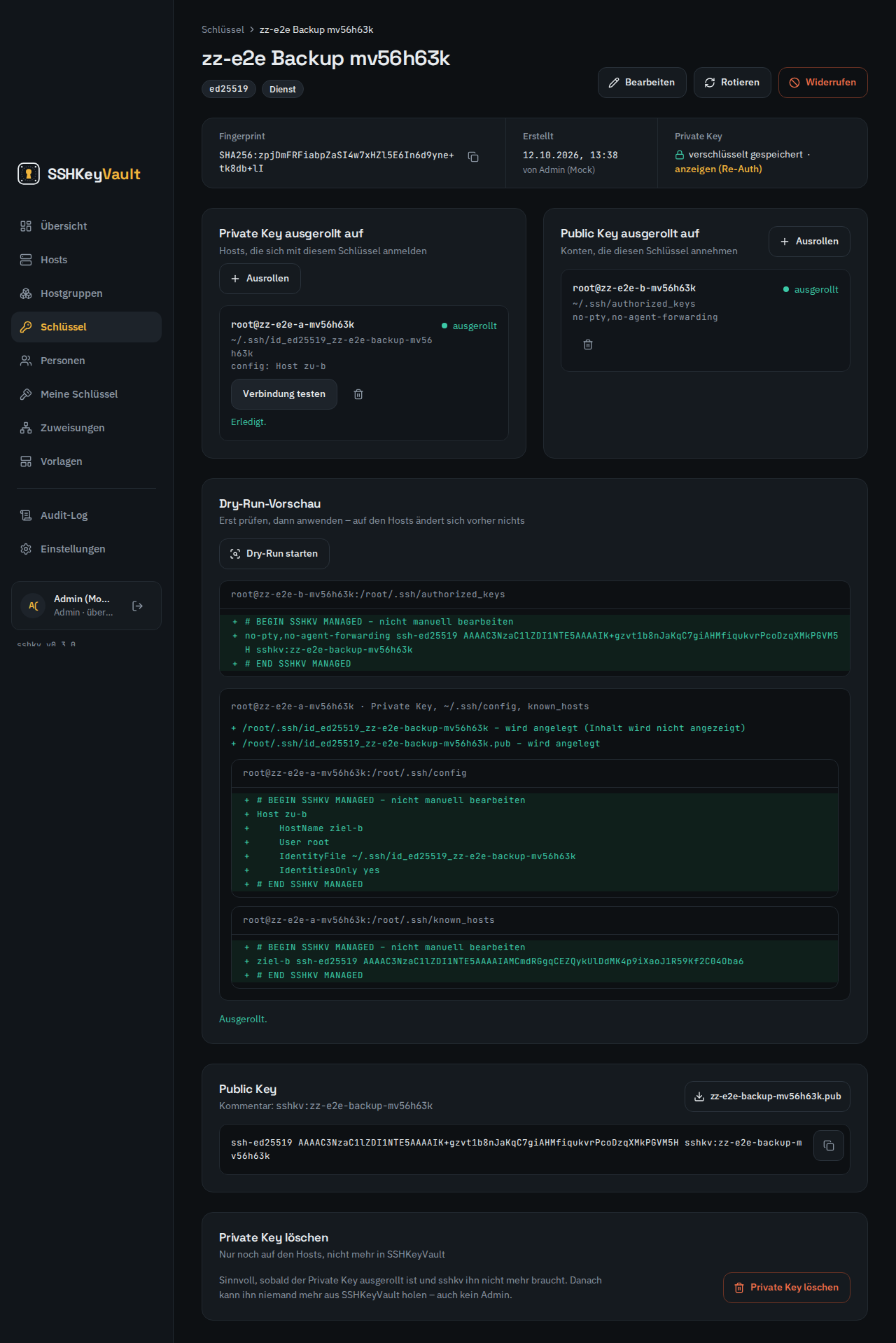Log out via the sign-out icon
This screenshot has height=1343, width=896.
(x=138, y=606)
